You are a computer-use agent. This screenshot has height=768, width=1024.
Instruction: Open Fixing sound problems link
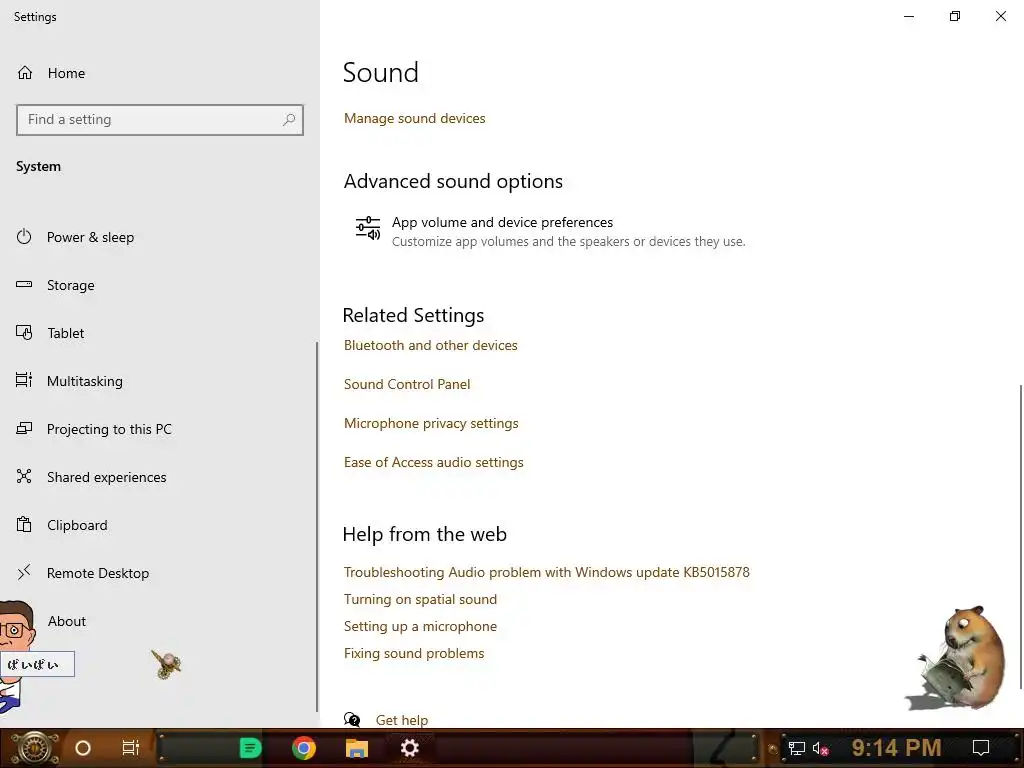(414, 653)
